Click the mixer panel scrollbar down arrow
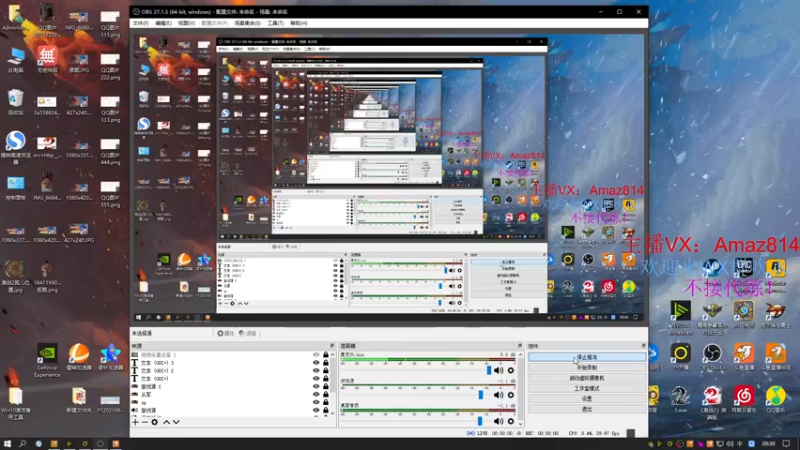The width and height of the screenshot is (800, 450). click(520, 423)
